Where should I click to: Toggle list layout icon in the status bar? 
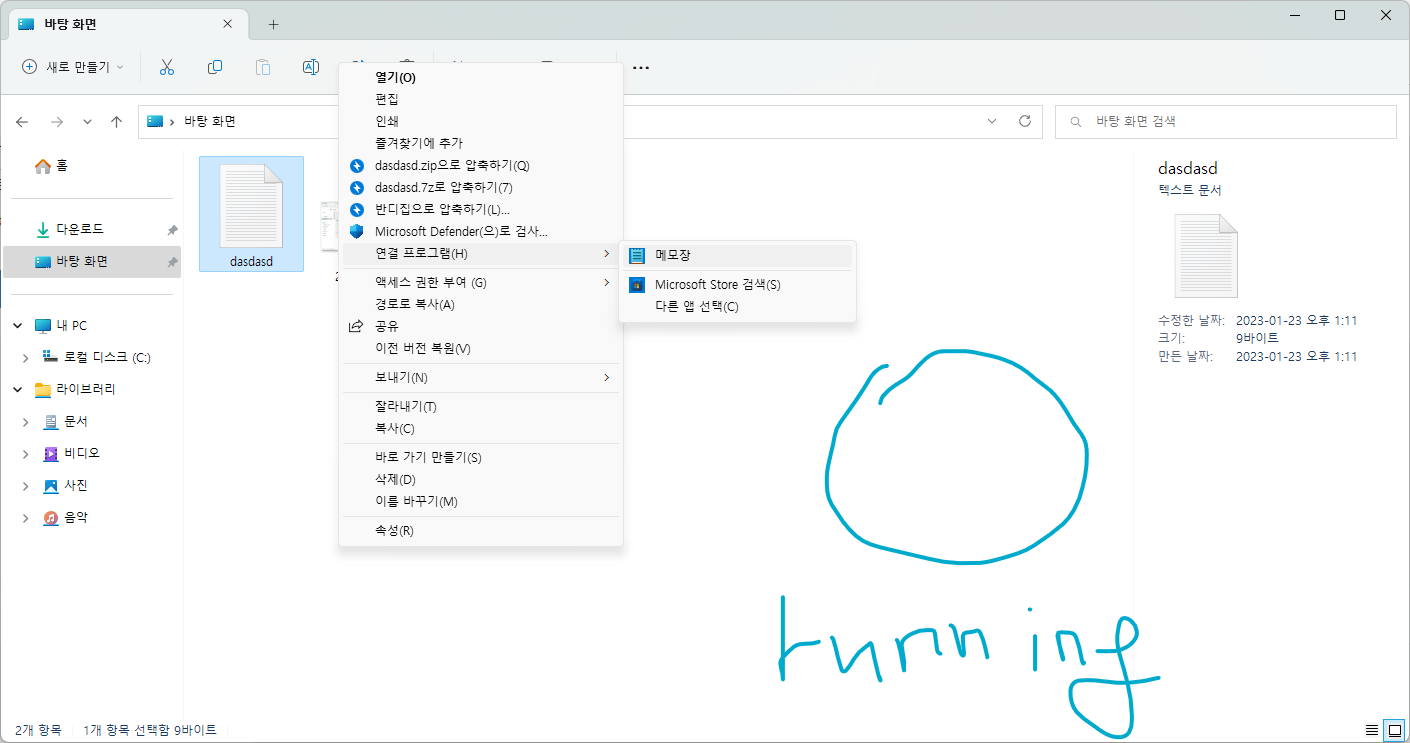coord(1374,730)
